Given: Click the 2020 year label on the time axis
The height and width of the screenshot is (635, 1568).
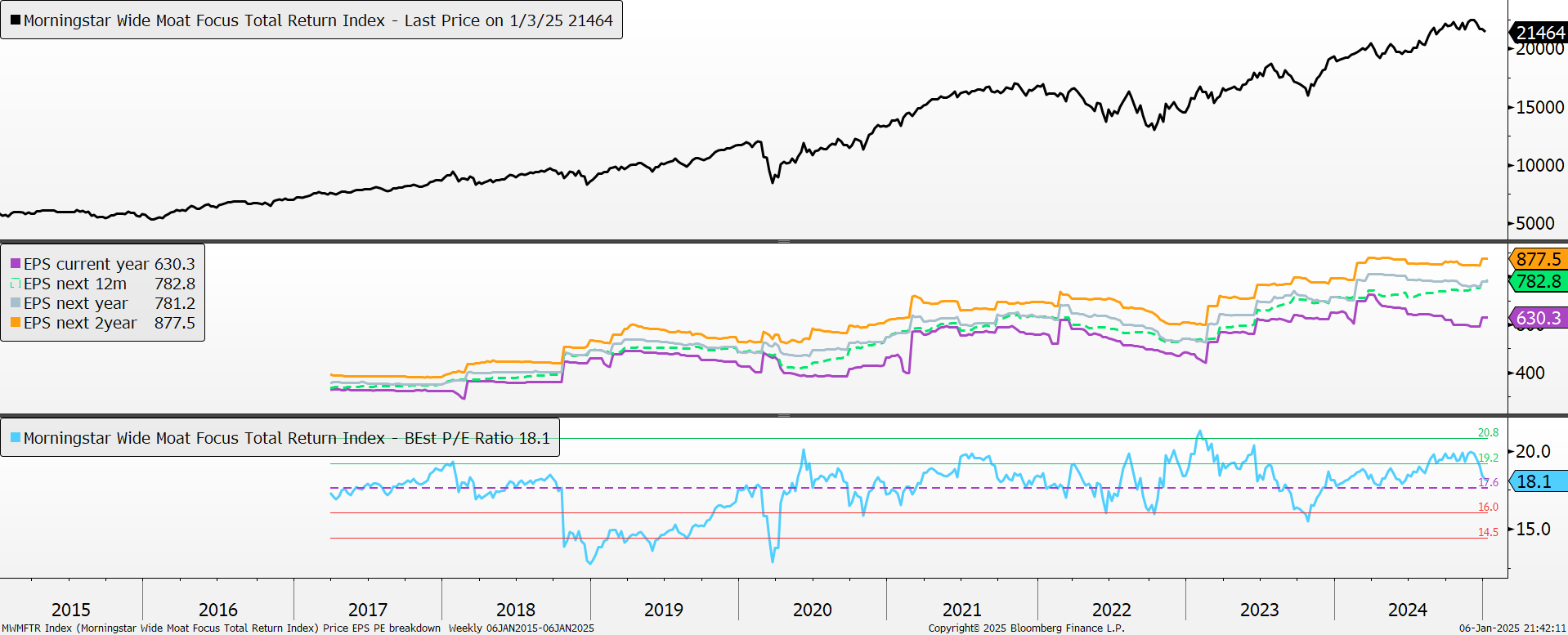Looking at the screenshot, I should pyautogui.click(x=813, y=610).
